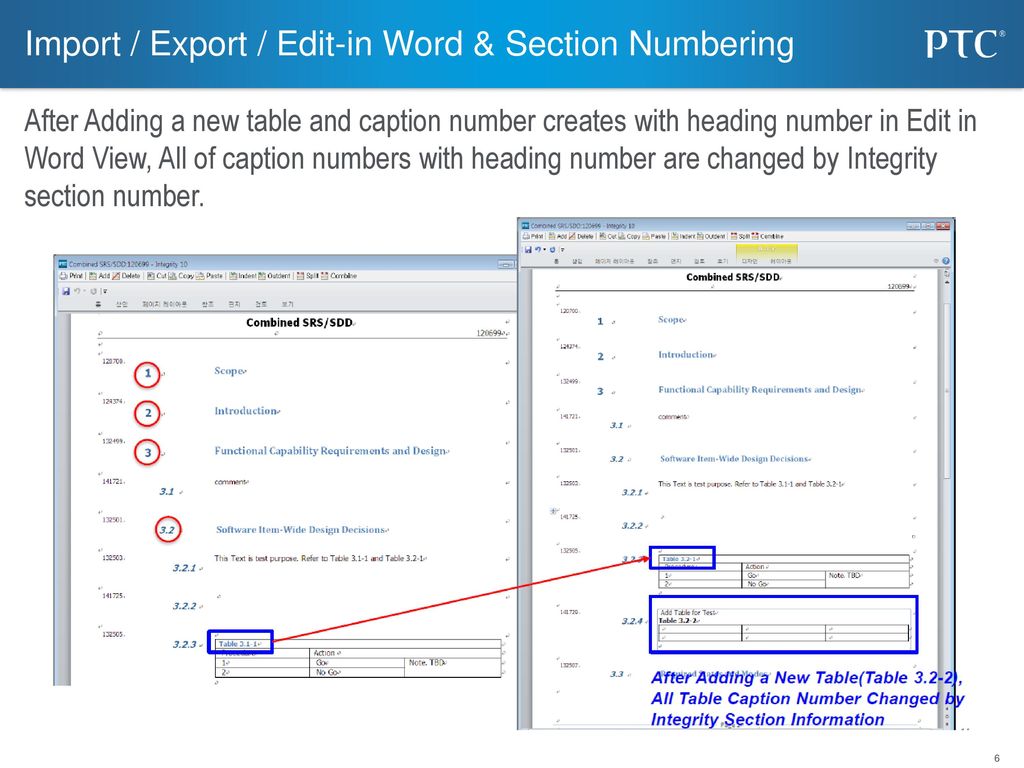Click Cut icon in left Integrity window
The width and height of the screenshot is (1024, 768).
click(x=151, y=276)
